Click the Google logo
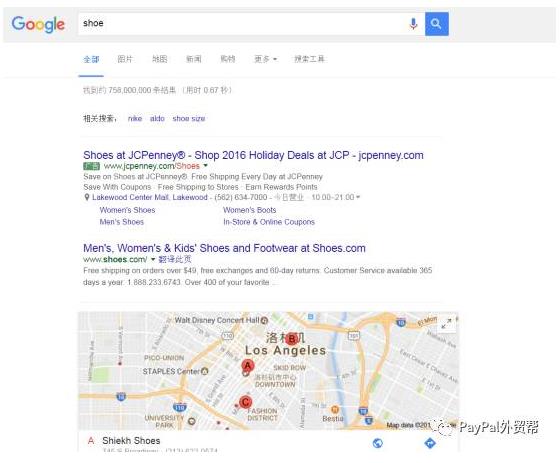 pyautogui.click(x=38, y=24)
